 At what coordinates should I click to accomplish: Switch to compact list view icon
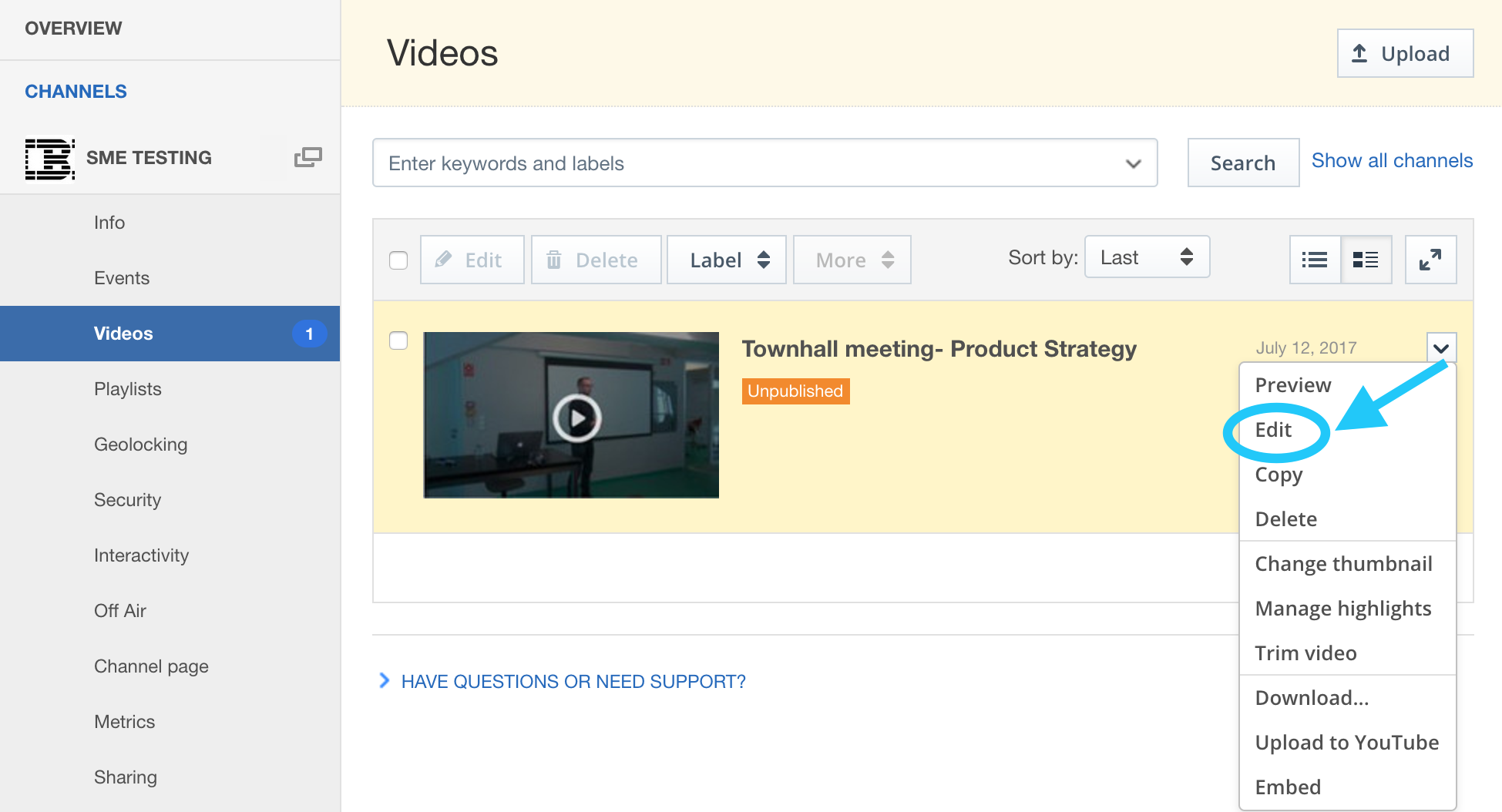(x=1315, y=260)
